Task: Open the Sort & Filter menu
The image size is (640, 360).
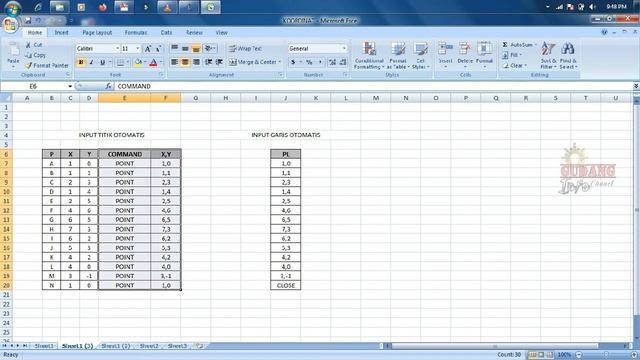Action: tap(548, 55)
